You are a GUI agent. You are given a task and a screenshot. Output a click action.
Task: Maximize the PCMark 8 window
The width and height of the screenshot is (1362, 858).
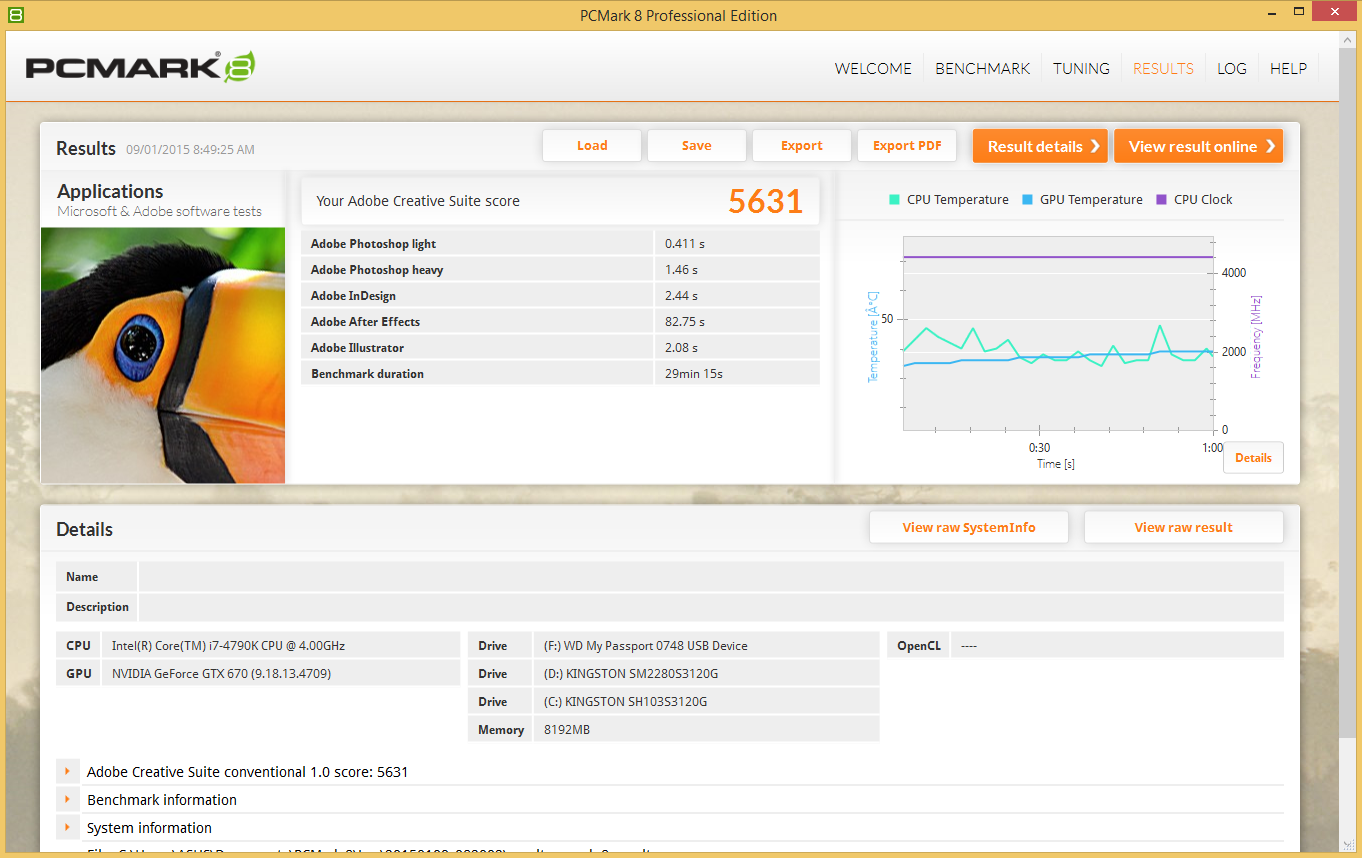coord(1298,13)
